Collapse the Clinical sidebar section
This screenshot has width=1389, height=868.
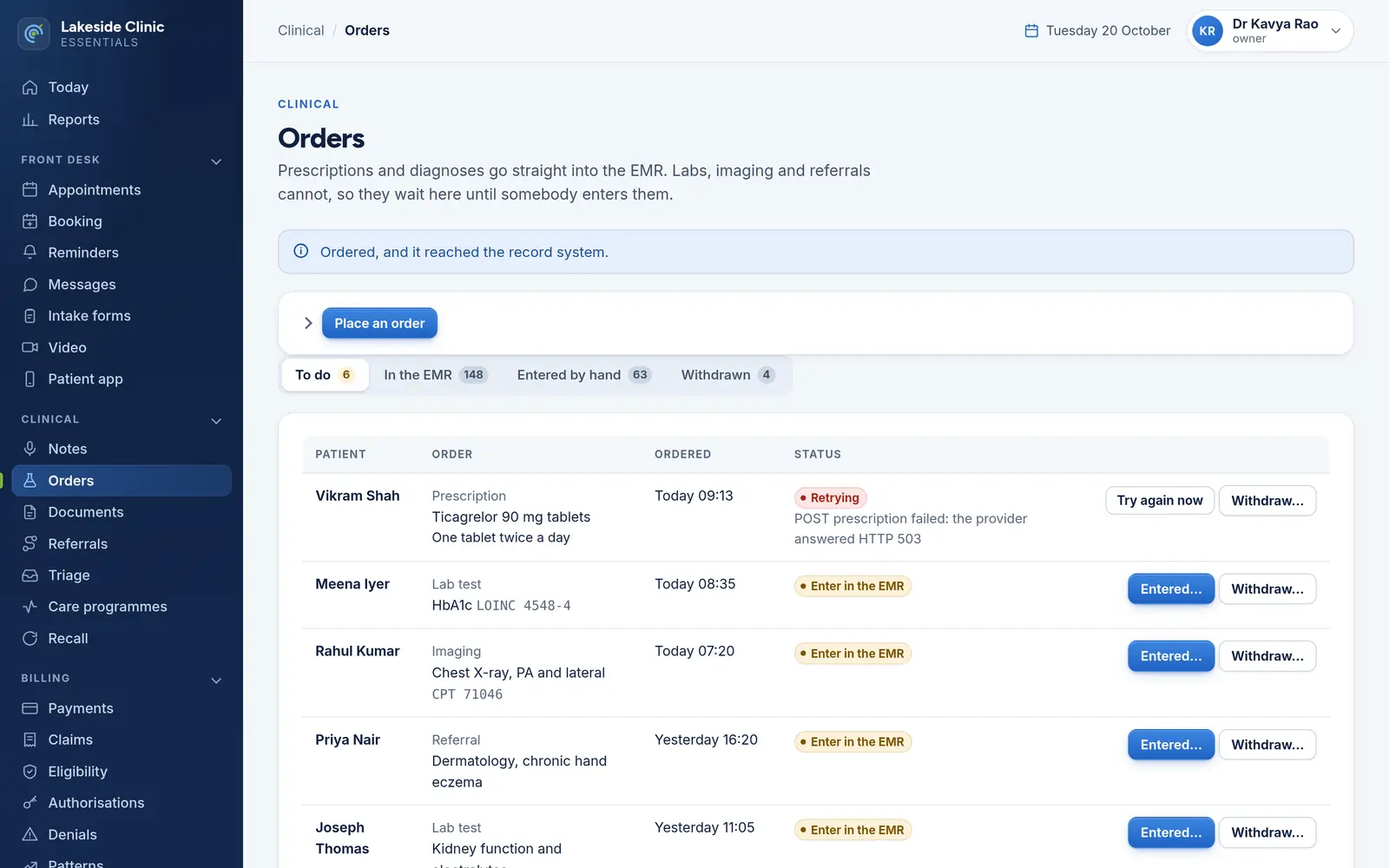coord(216,420)
